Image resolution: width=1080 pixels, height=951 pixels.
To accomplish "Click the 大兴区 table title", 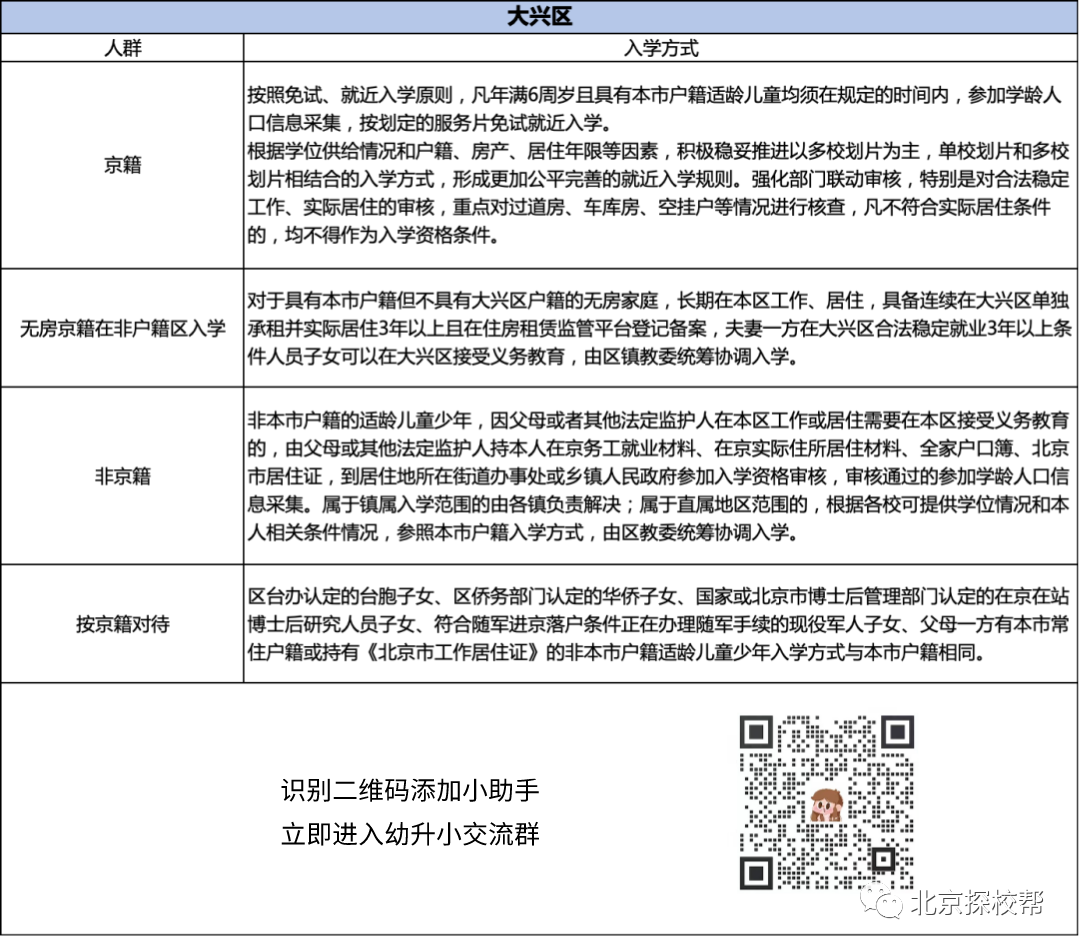I will coord(539,16).
